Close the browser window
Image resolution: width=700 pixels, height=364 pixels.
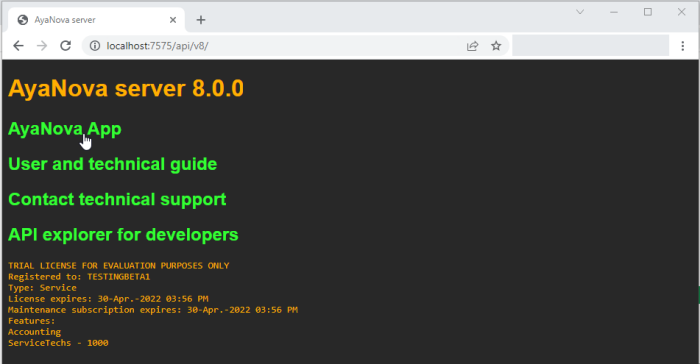[681, 12]
